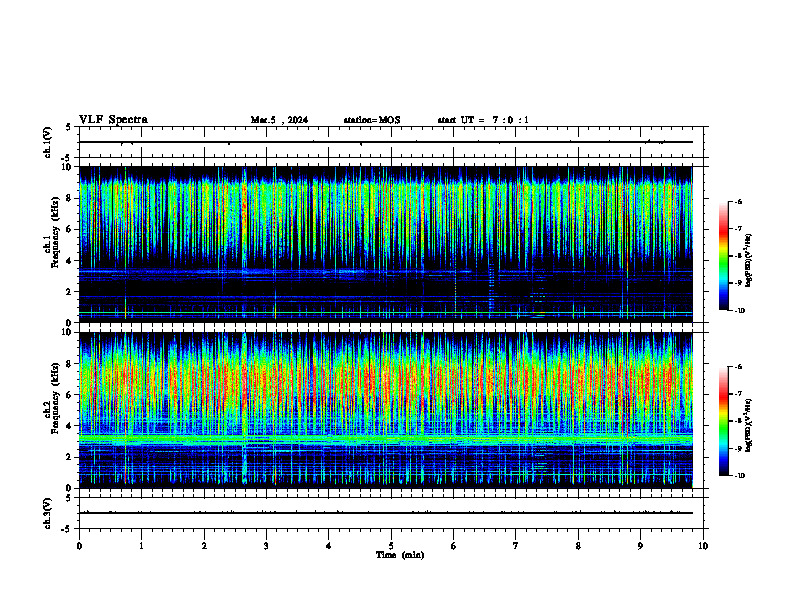Screen dimensions: 792x612
Task: Click the ch.1(V) waveform axis label
Action: coord(47,142)
